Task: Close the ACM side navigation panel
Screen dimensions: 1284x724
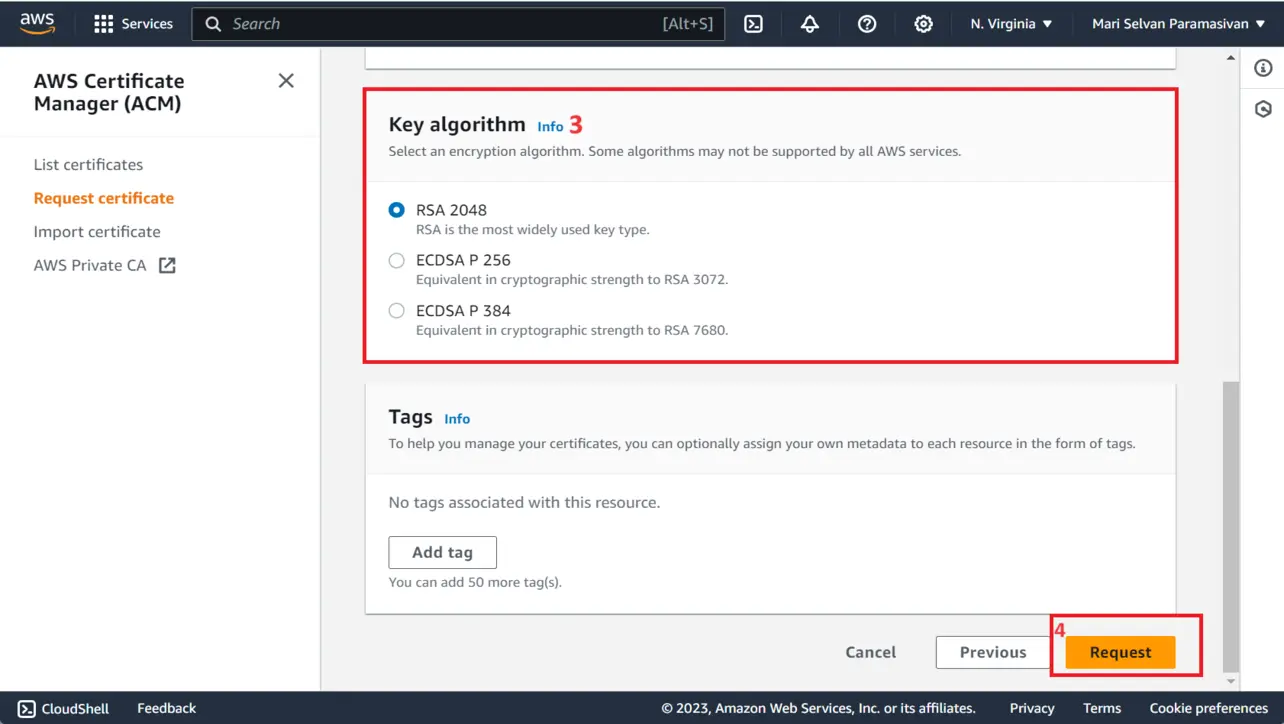Action: pyautogui.click(x=286, y=81)
